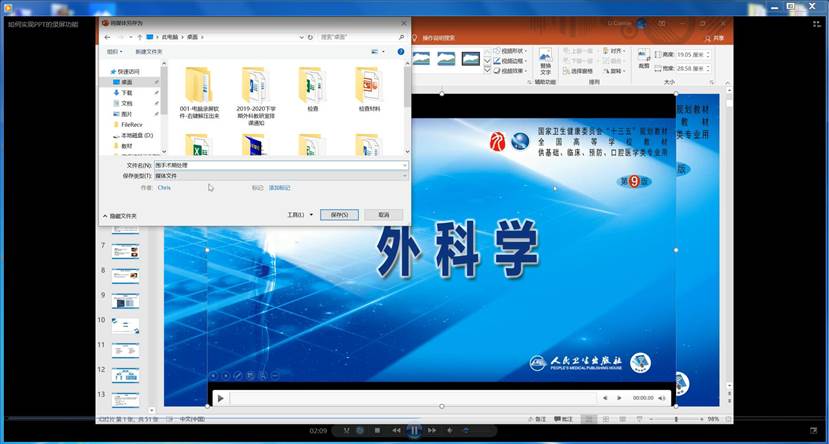Click 桌面 in the address breadcrumb
The height and width of the screenshot is (444, 829).
point(192,38)
